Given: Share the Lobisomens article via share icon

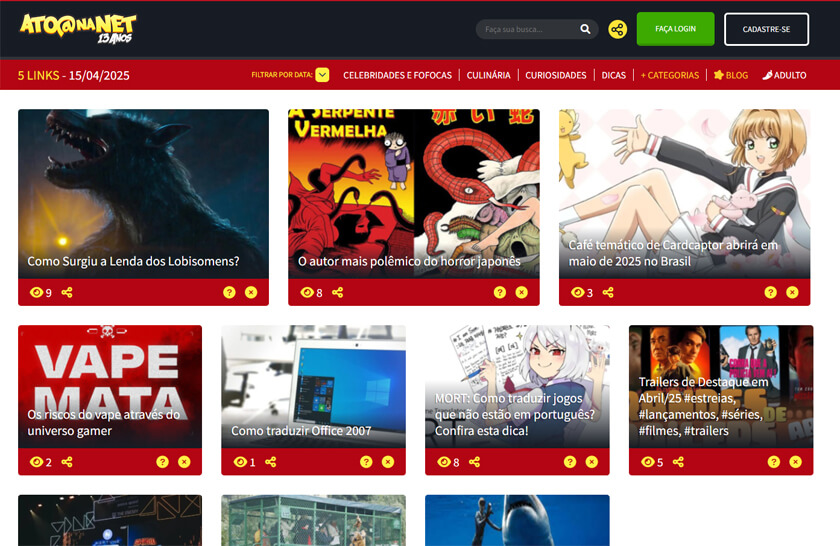Looking at the screenshot, I should click(67, 292).
